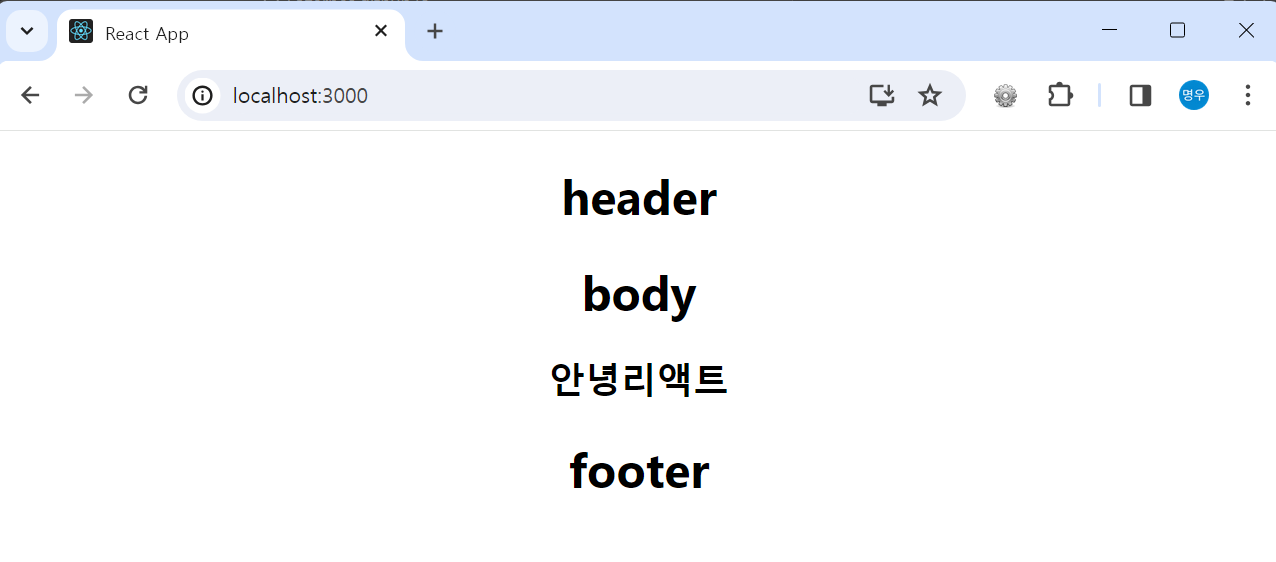The height and width of the screenshot is (562, 1276).
Task: Open a new tab with plus button
Action: tap(434, 31)
